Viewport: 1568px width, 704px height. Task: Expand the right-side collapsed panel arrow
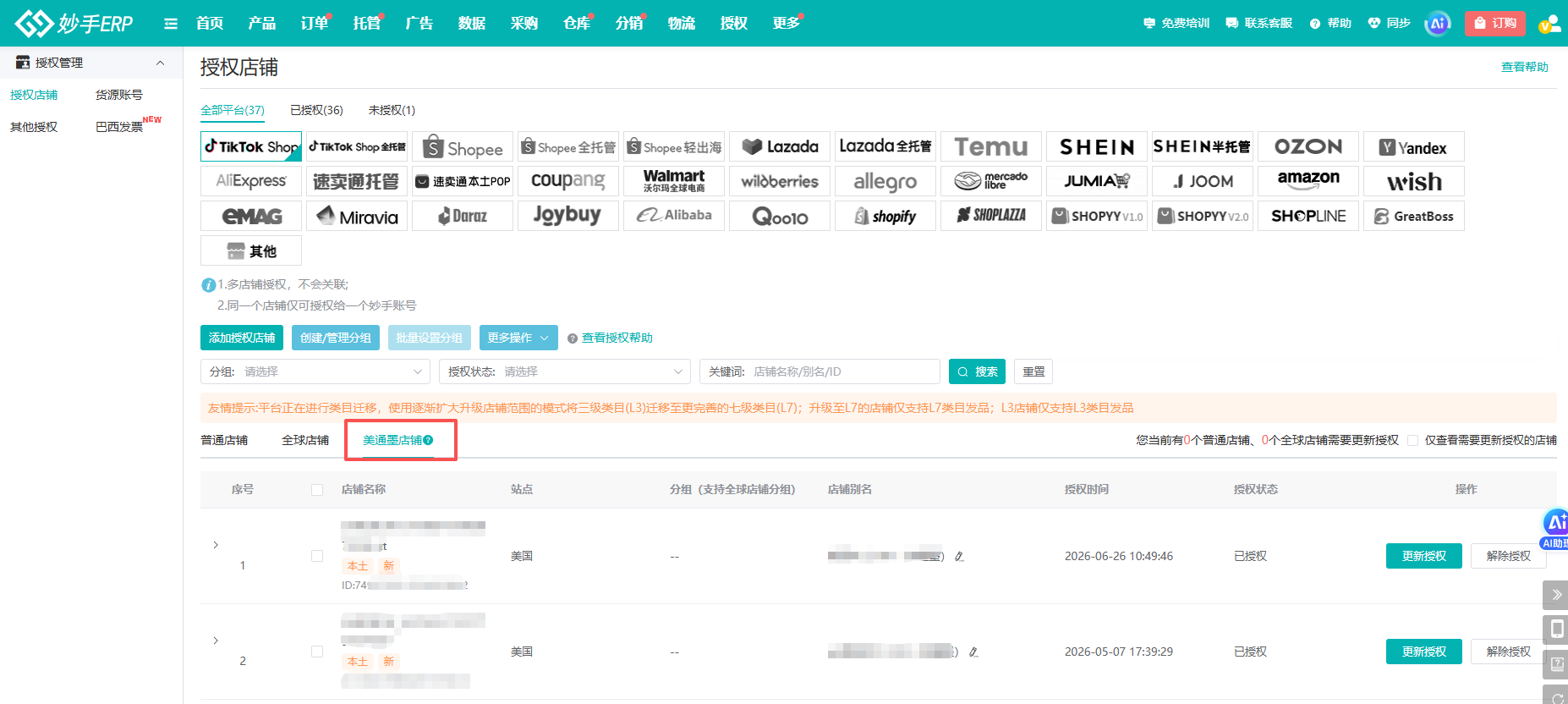point(1556,595)
